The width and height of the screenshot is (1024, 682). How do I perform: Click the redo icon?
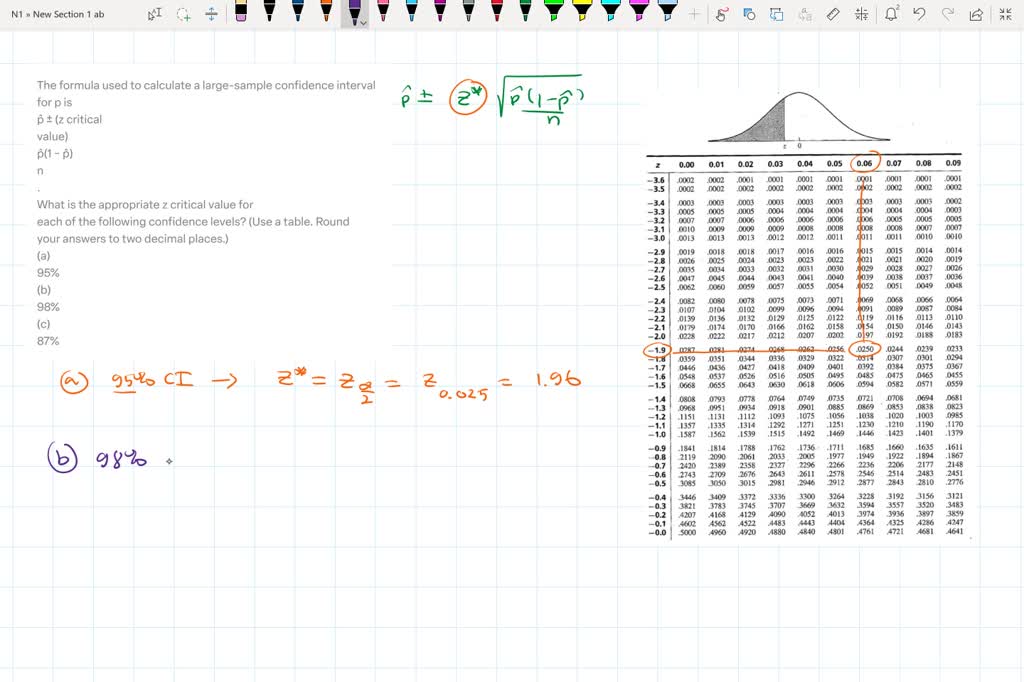[x=948, y=13]
